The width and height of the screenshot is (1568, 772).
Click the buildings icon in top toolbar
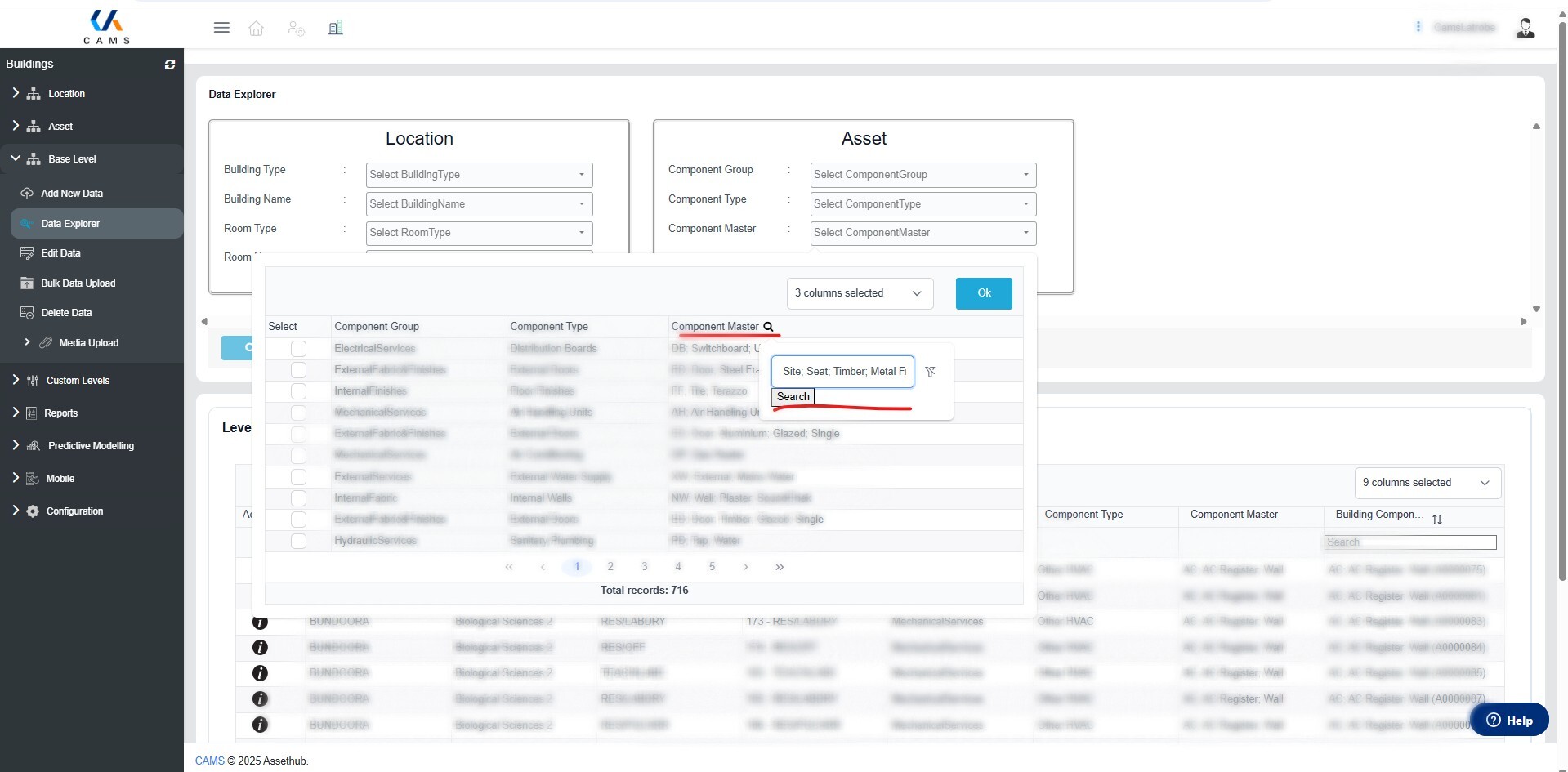(335, 29)
